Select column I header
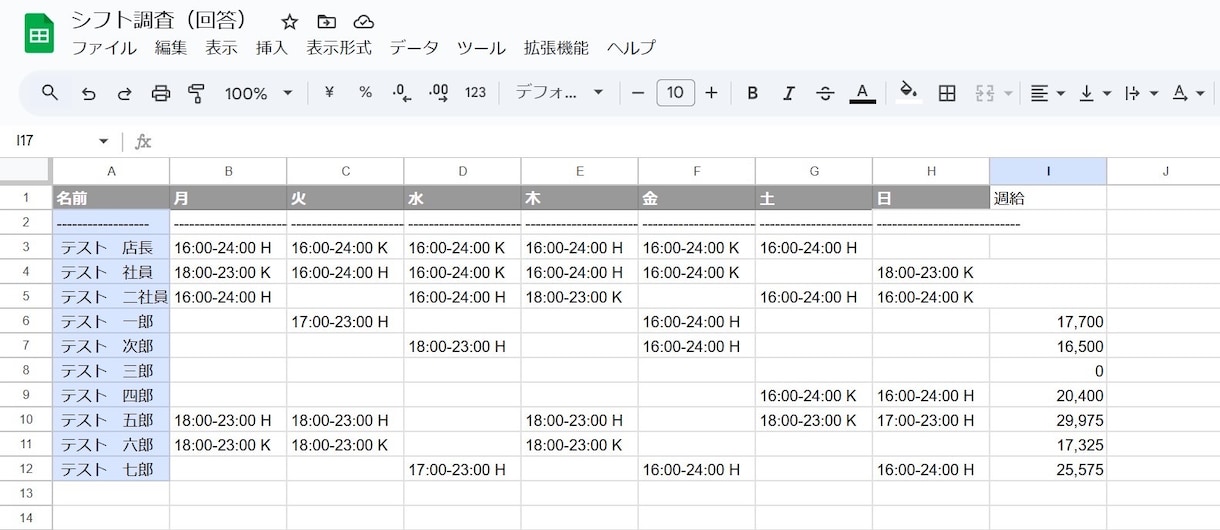Screen dimensions: 1220x530 [x=1048, y=171]
